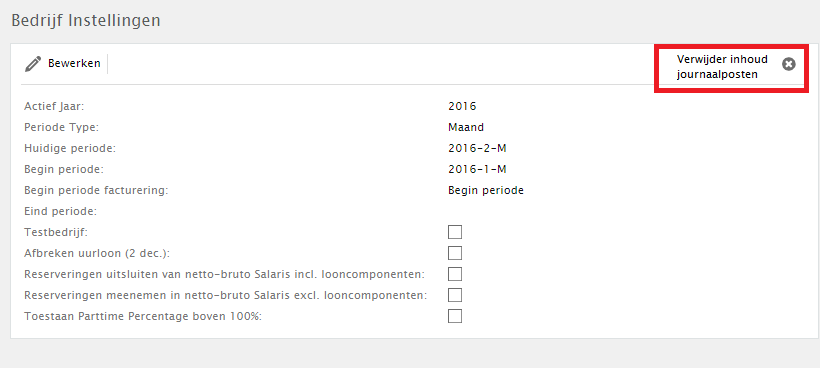This screenshot has width=820, height=368.
Task: Click the Begin periode facturering value
Action: pyautogui.click(x=486, y=190)
